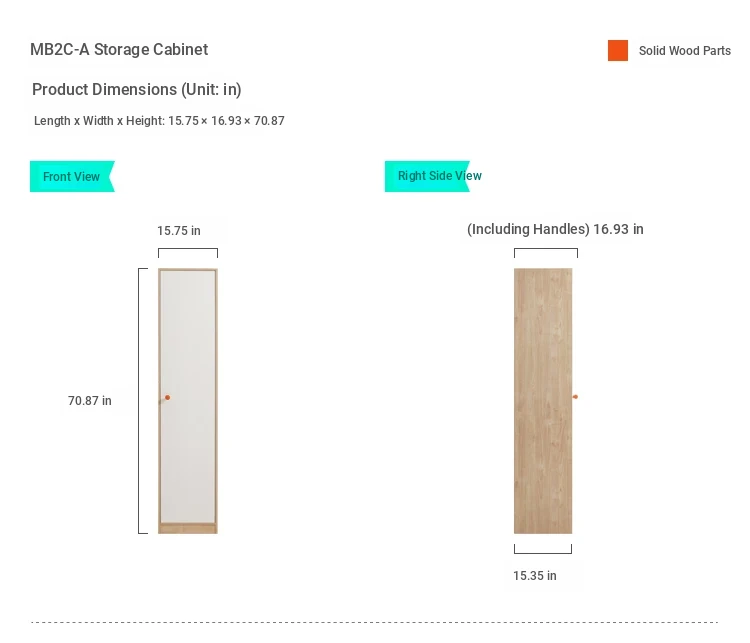Click the Right Side View banner label
750x643 pixels.
[440, 176]
